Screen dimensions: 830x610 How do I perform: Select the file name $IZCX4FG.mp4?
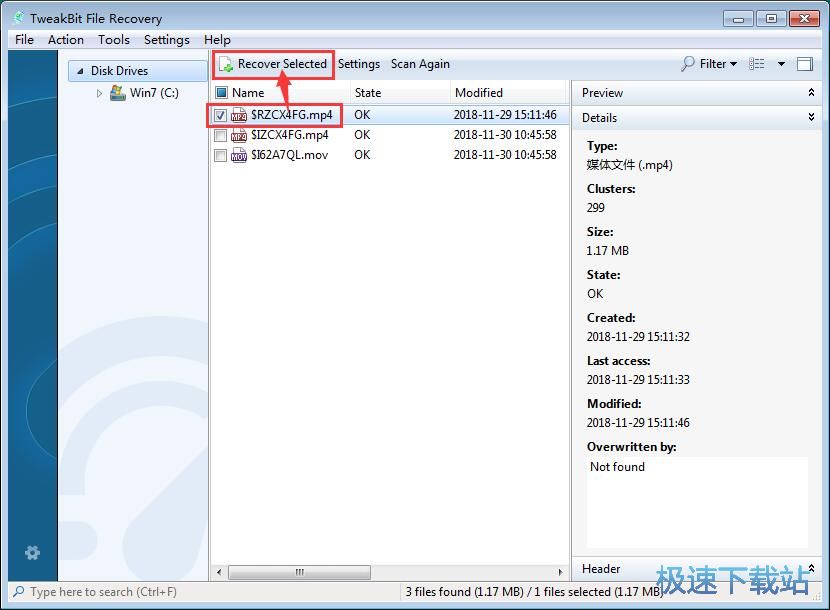click(290, 135)
